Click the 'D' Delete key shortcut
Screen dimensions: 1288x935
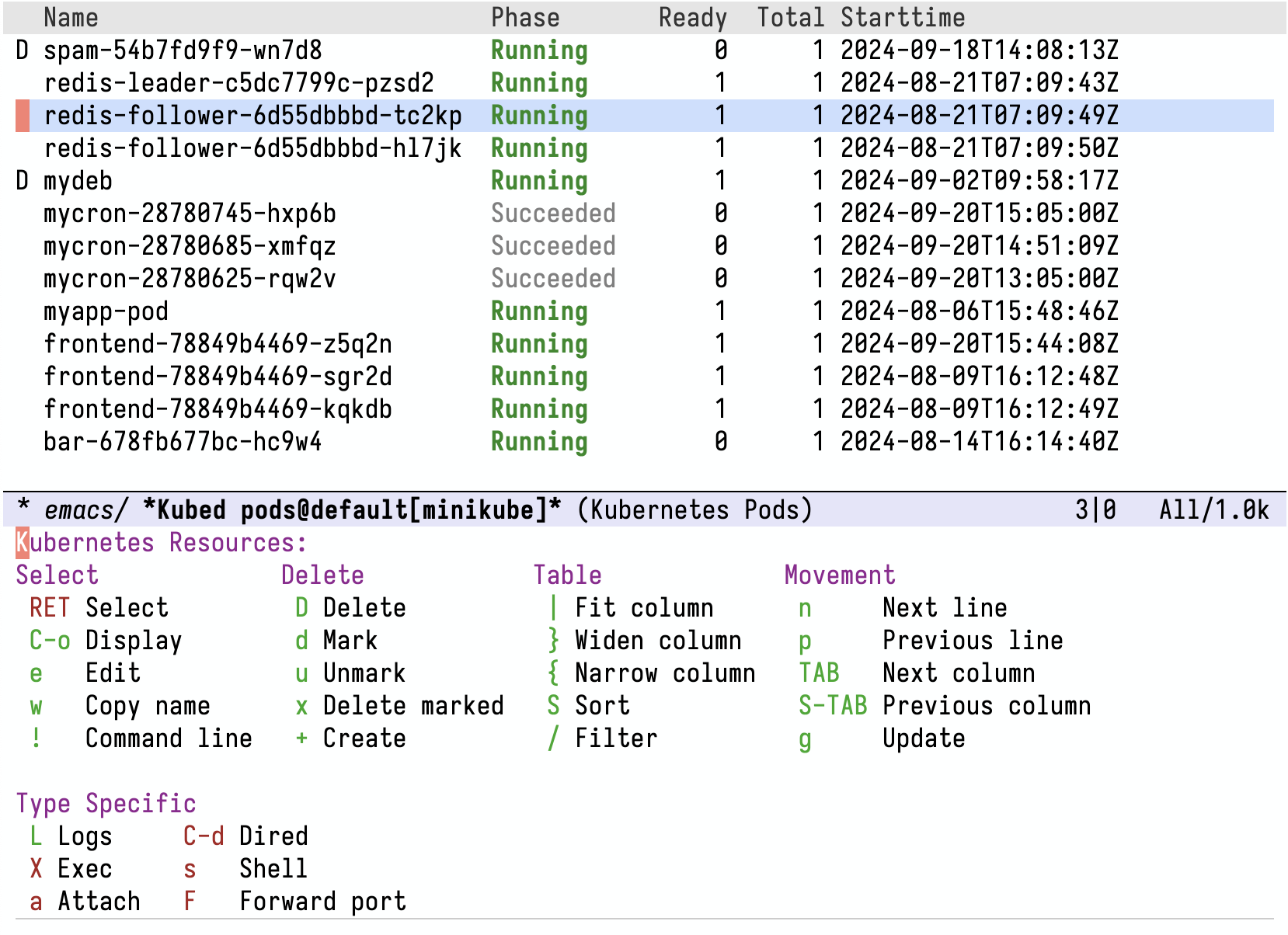301,607
